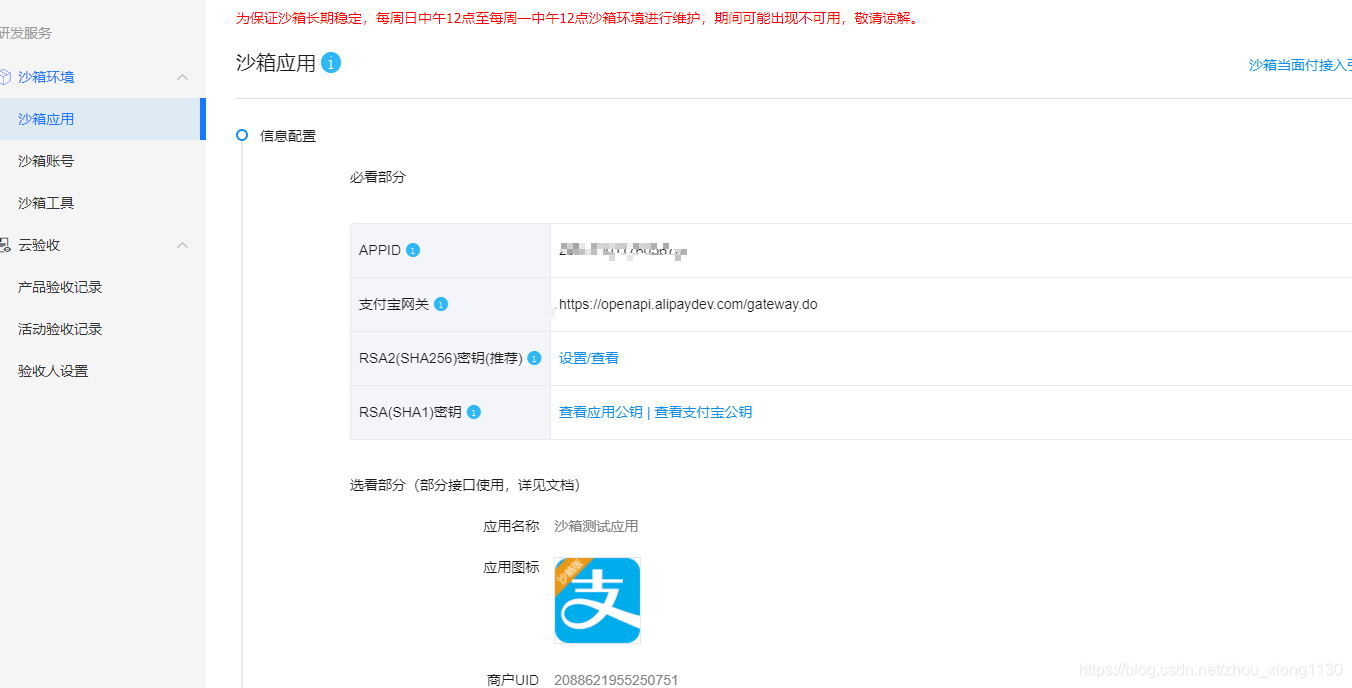
Task: Click info icon beside RSA(SHA1)密钥 label
Action: (474, 412)
